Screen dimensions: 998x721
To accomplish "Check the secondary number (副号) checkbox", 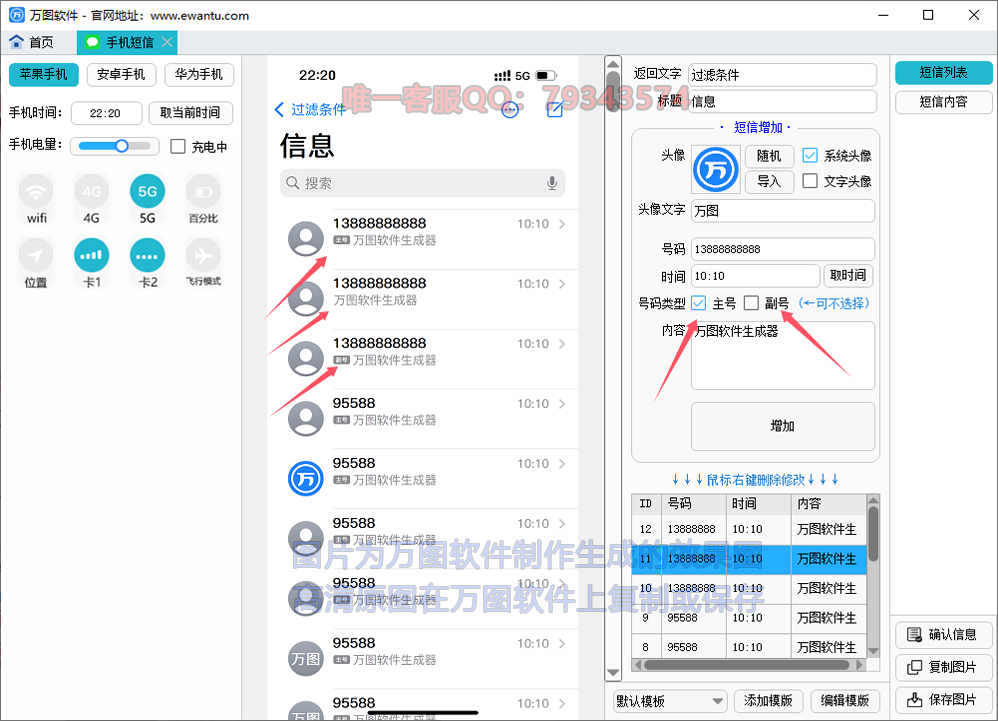I will click(751, 303).
